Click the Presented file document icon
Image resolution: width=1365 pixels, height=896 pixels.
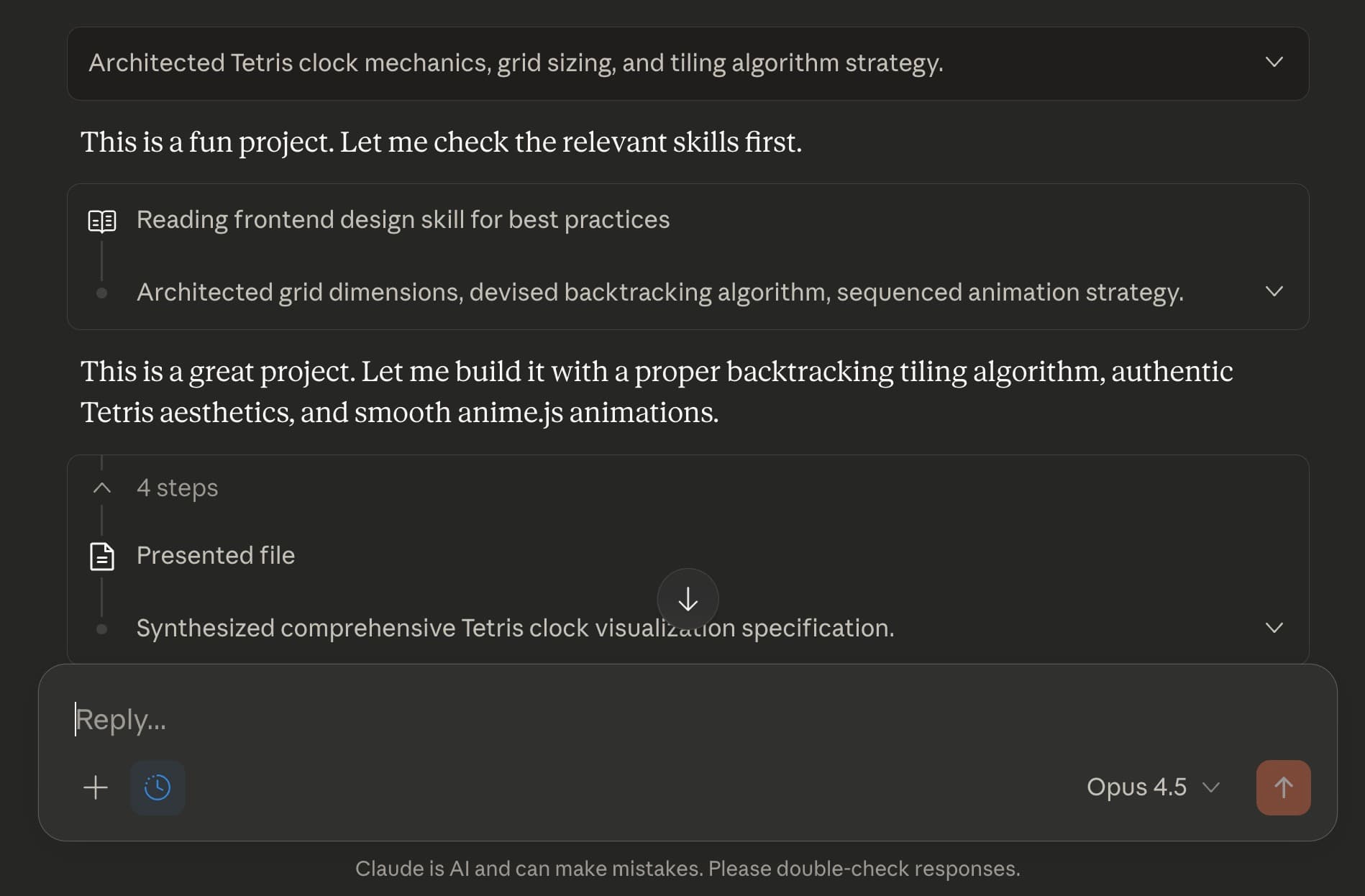point(102,557)
